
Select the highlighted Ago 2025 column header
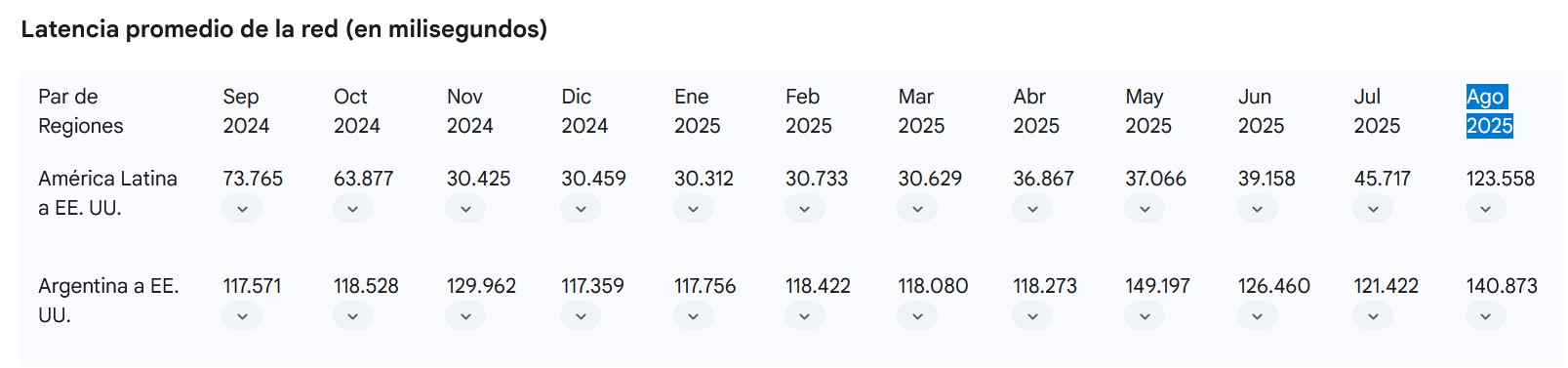coord(1489,111)
